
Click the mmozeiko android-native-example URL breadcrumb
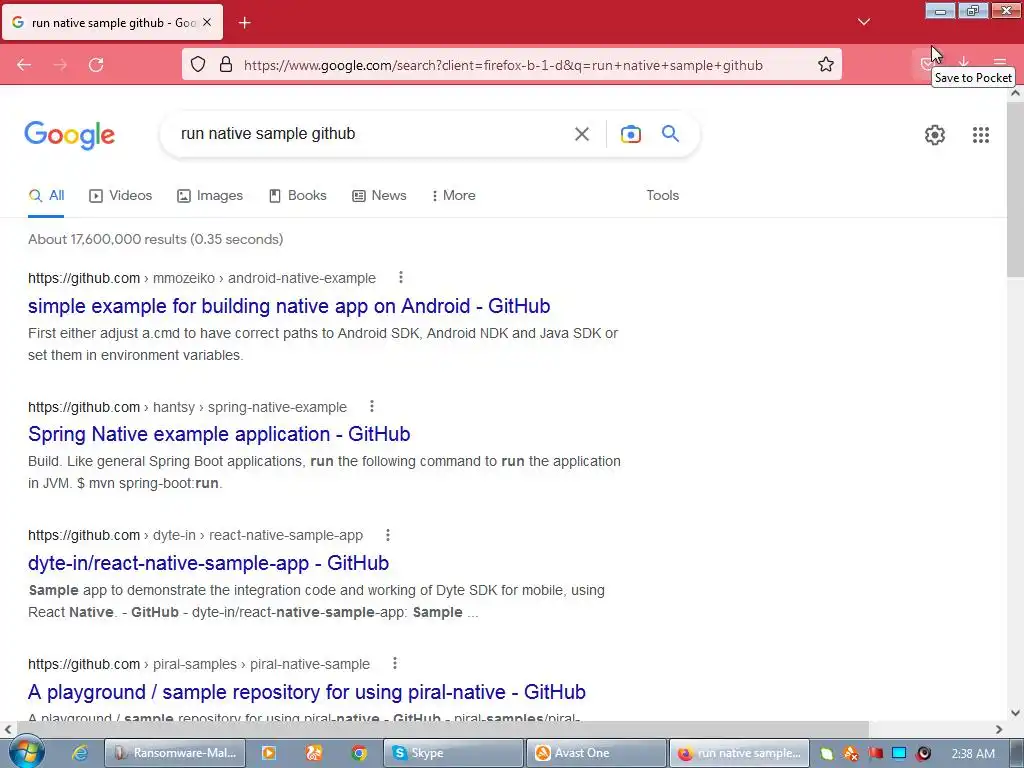pyautogui.click(x=202, y=278)
